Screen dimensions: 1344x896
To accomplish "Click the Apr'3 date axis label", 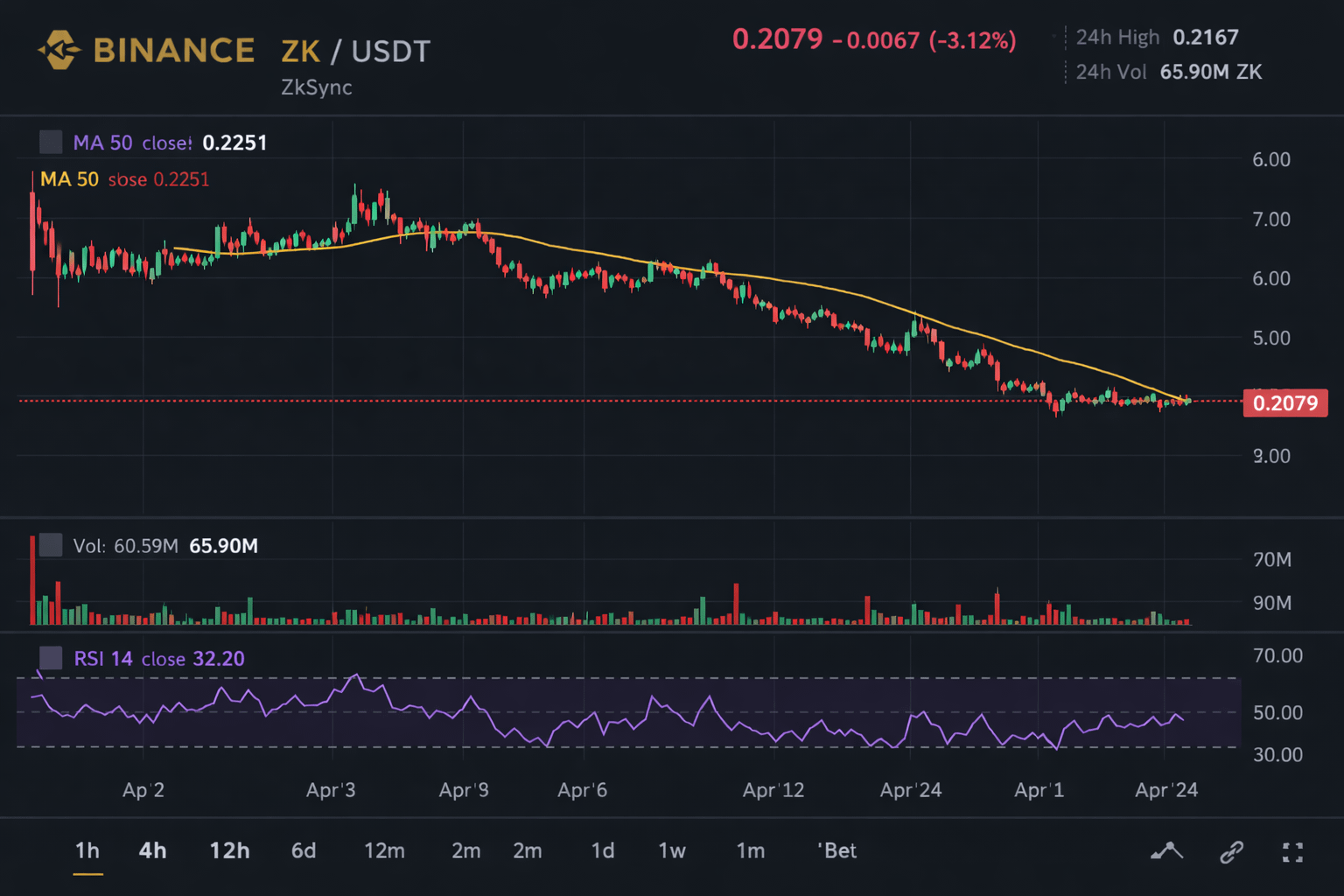I will [x=331, y=790].
